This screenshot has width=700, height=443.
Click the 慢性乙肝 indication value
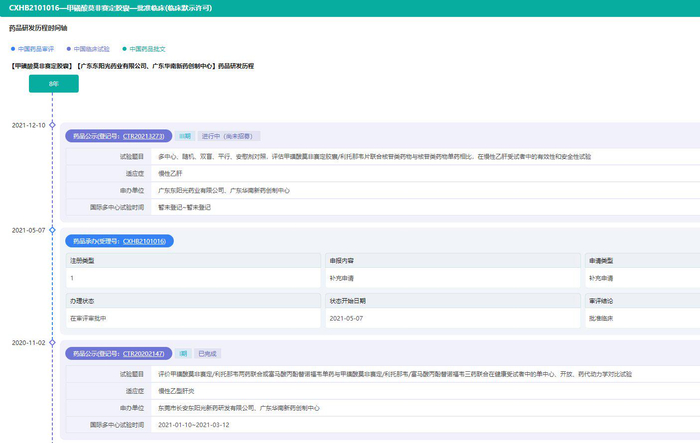click(170, 173)
